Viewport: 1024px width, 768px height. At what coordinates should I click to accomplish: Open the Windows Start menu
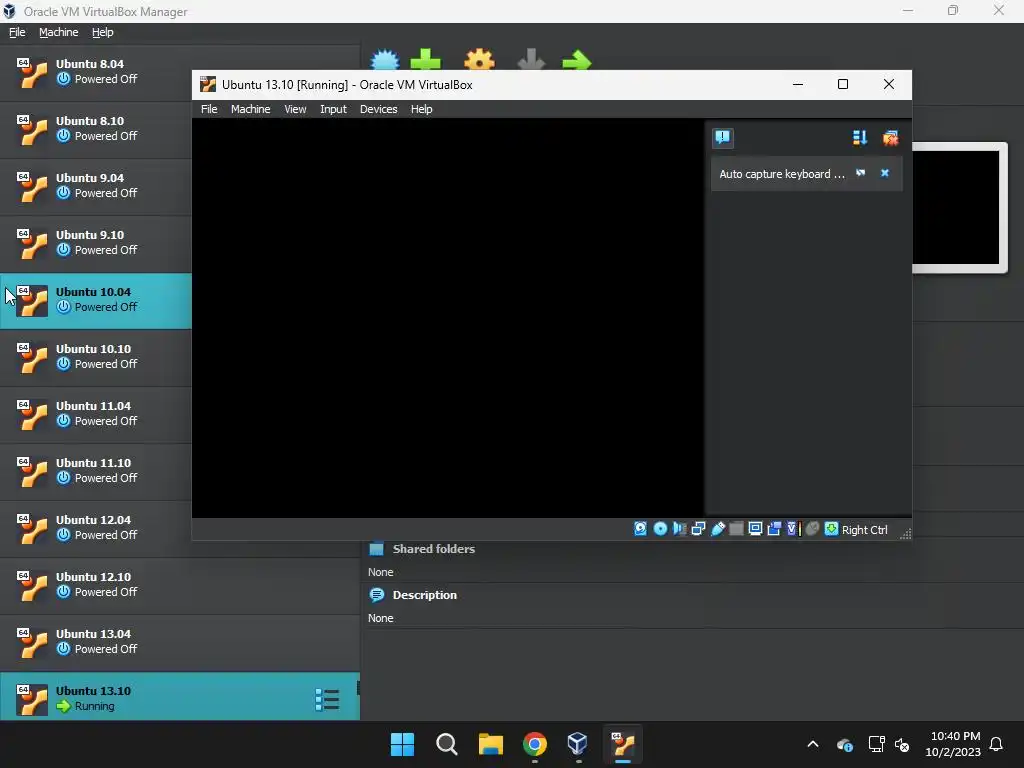tap(402, 744)
